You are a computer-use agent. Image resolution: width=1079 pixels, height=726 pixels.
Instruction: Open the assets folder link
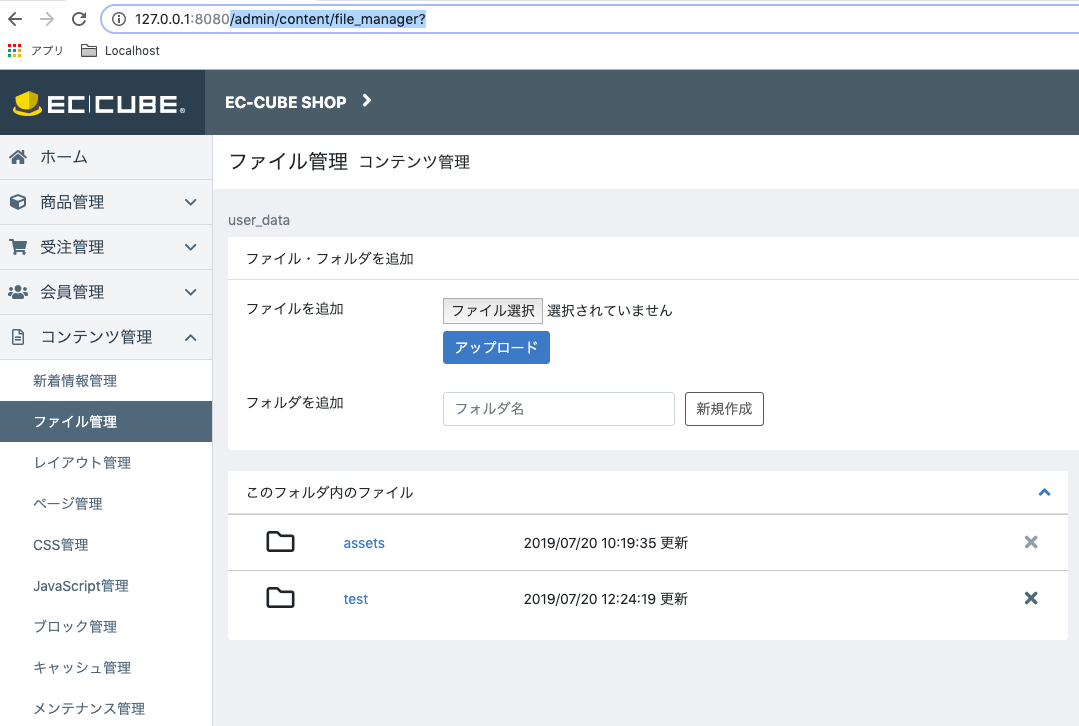[364, 543]
